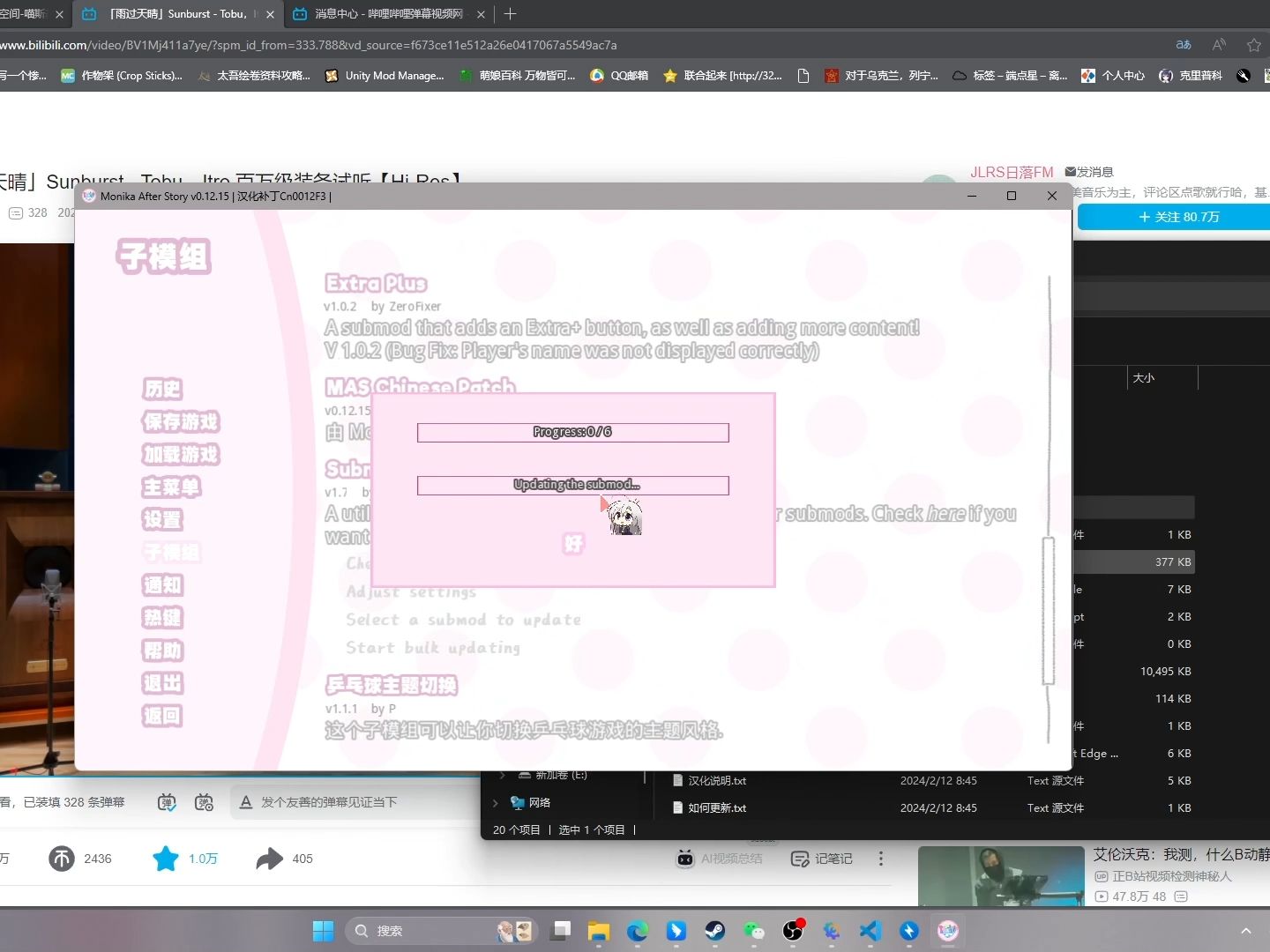1270x952 pixels.
Task: Select 保存游戏 in the game menu
Action: point(181,421)
